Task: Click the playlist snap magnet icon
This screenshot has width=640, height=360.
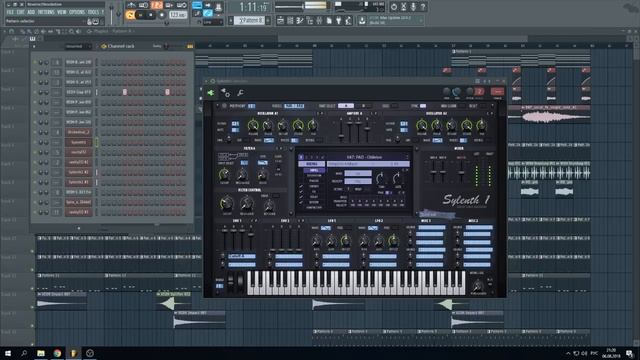Action: point(11,31)
